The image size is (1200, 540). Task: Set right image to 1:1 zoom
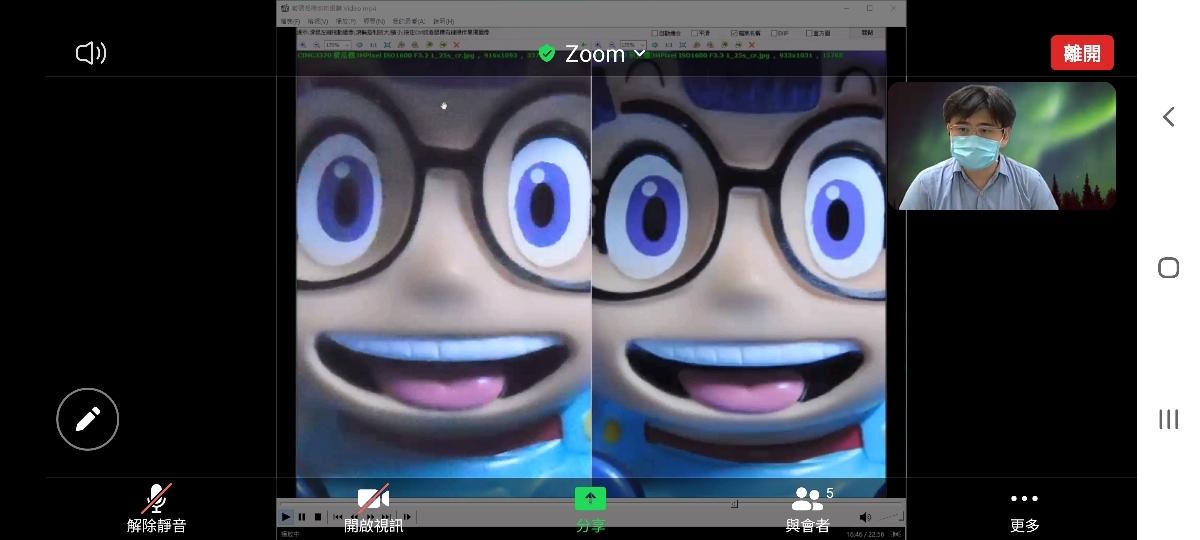point(668,45)
